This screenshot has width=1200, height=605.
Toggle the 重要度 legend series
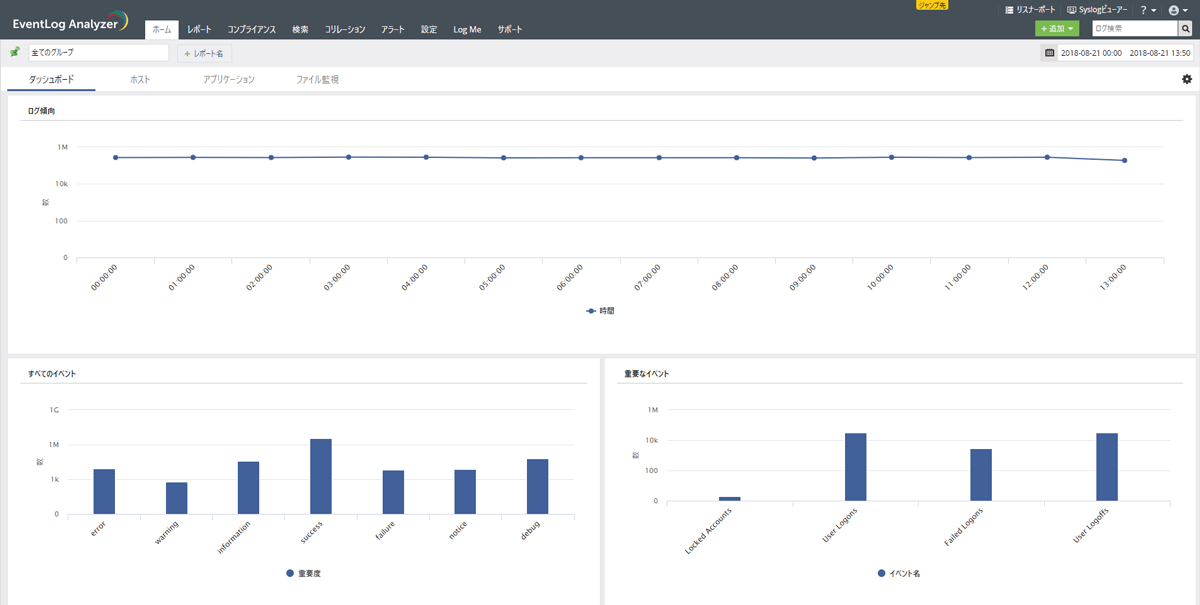pos(303,574)
